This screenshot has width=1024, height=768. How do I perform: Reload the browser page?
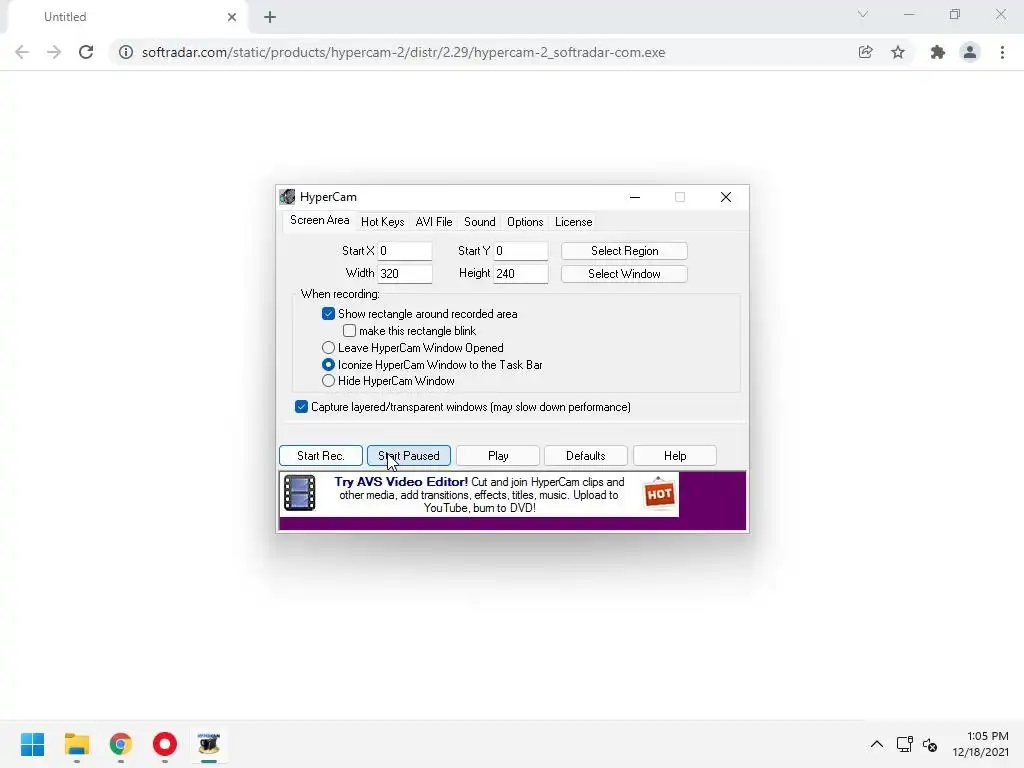click(86, 52)
